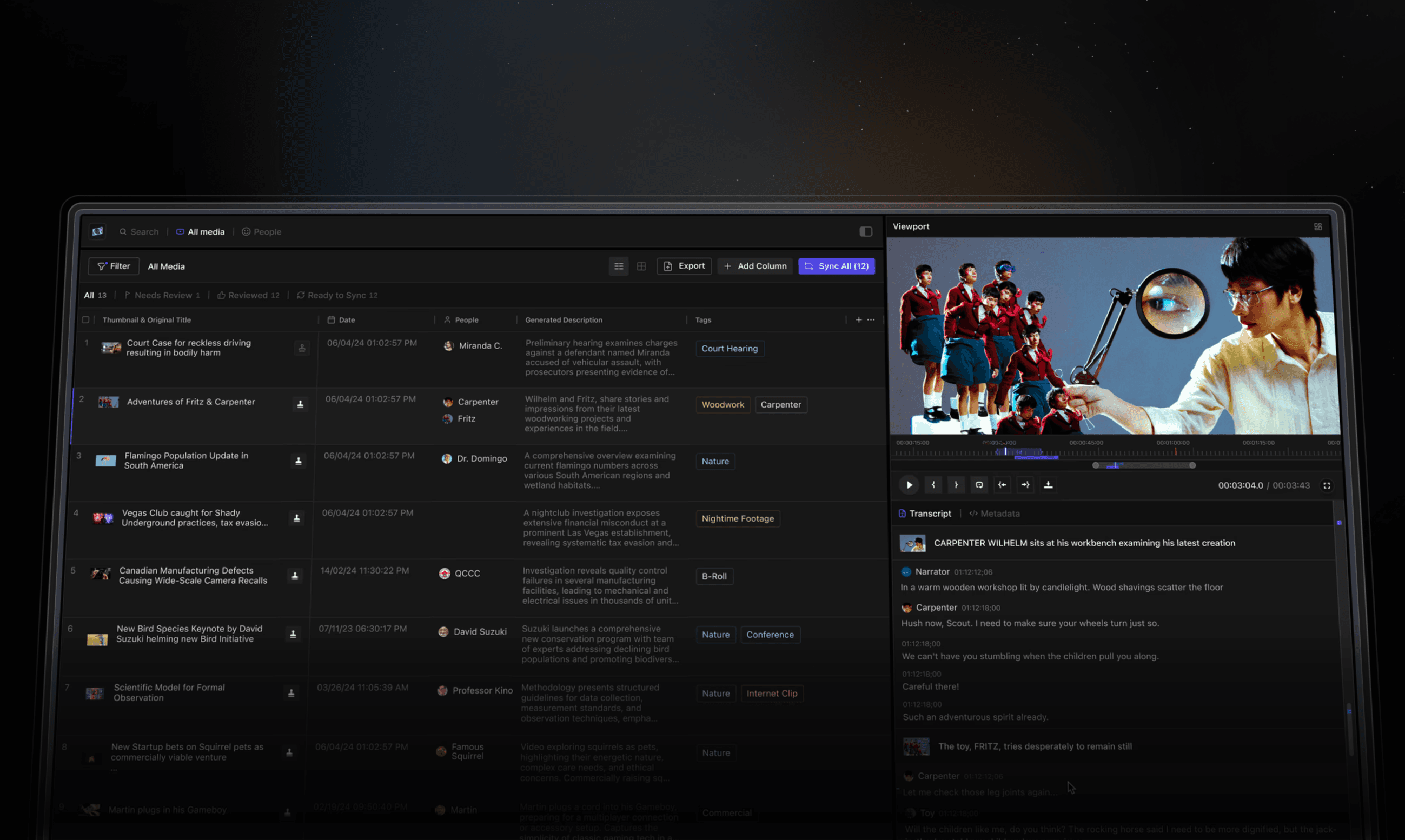This screenshot has height=840, width=1405.
Task: Click the Generated Description column header
Action: click(564, 320)
